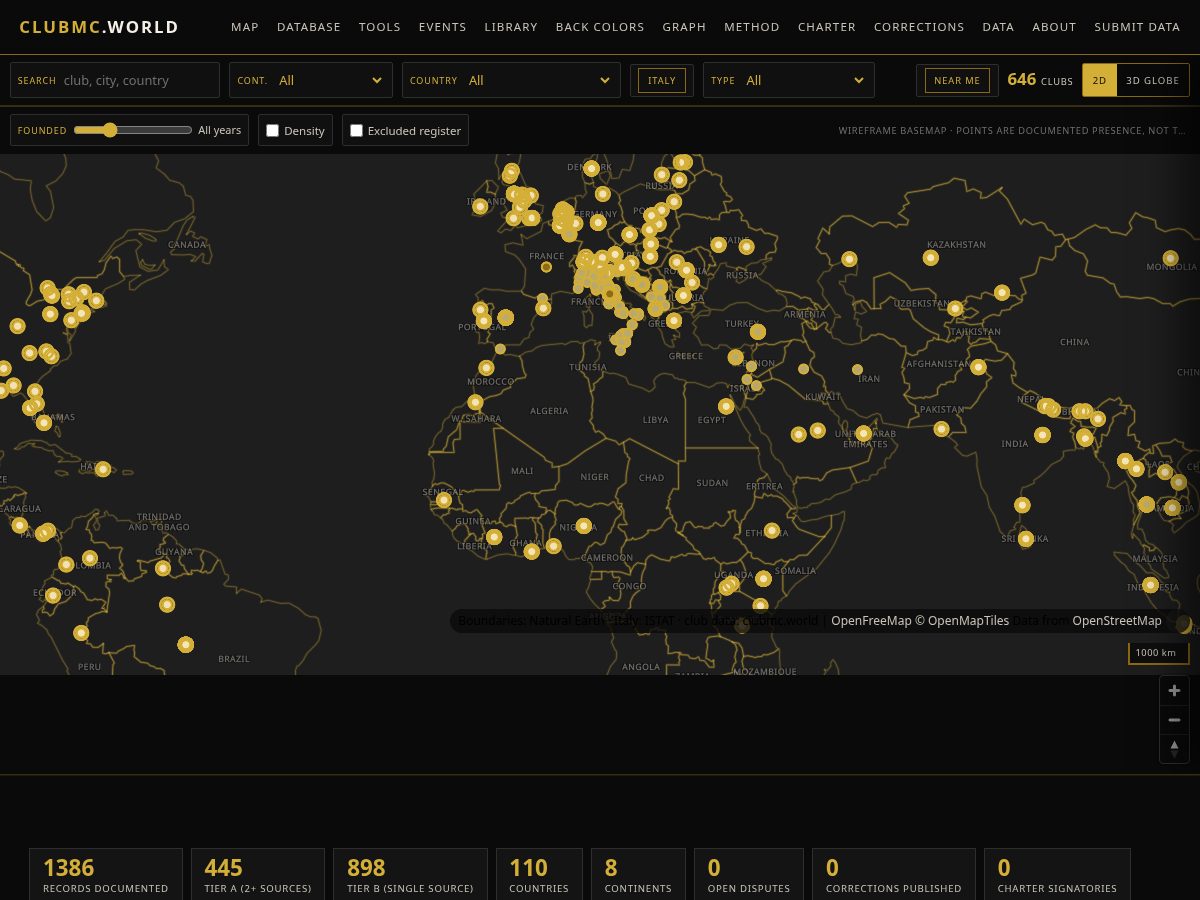Open the Events page

click(442, 27)
